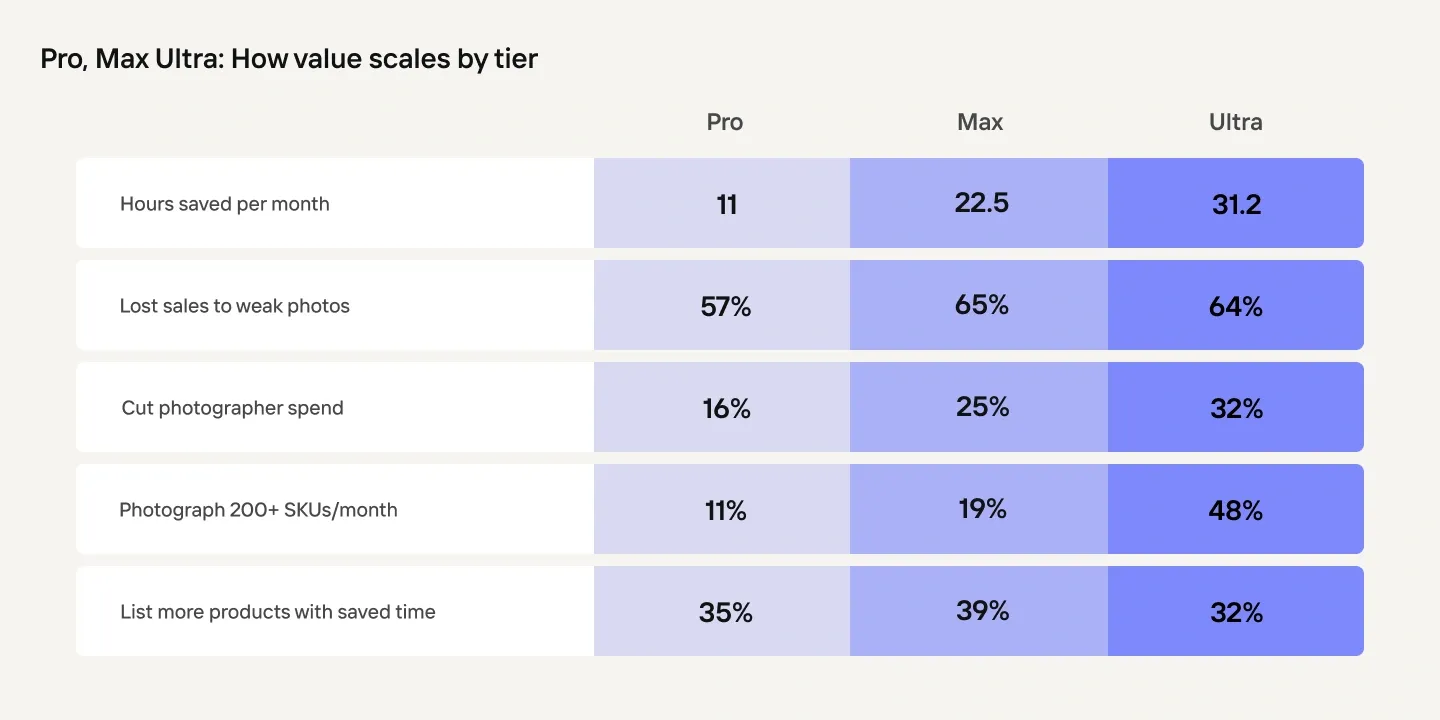The width and height of the screenshot is (1440, 720).
Task: Click the Max hours saved value 22.5
Action: click(982, 203)
